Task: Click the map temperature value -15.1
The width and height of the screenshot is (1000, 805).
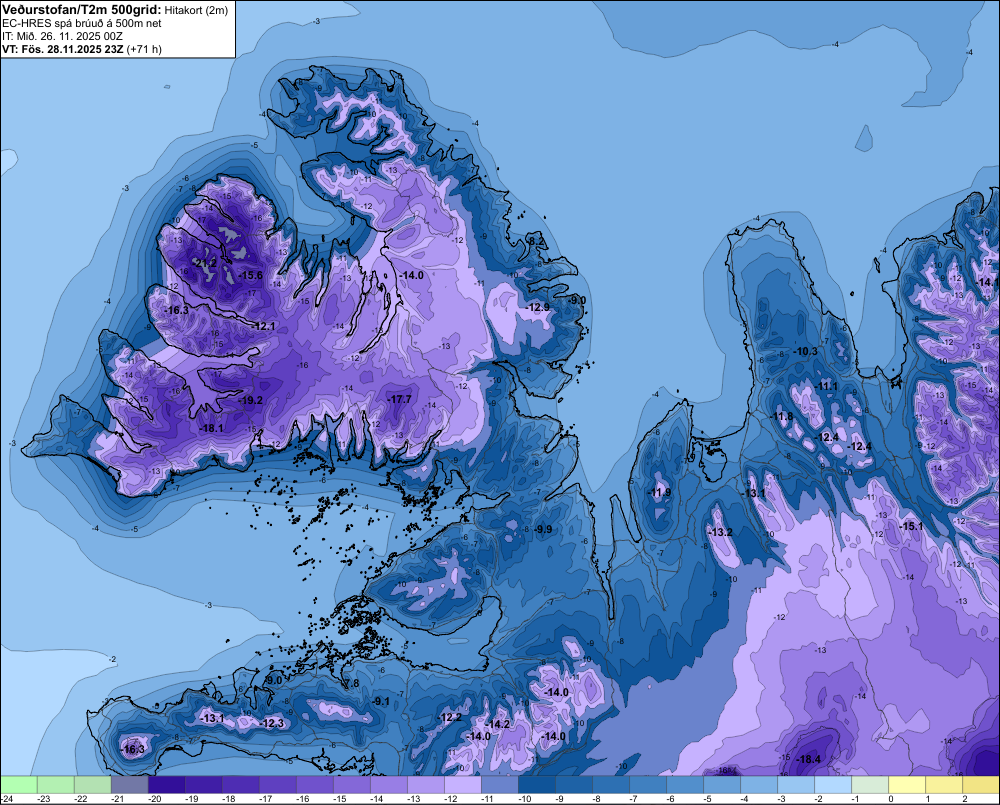Action: 911,526
